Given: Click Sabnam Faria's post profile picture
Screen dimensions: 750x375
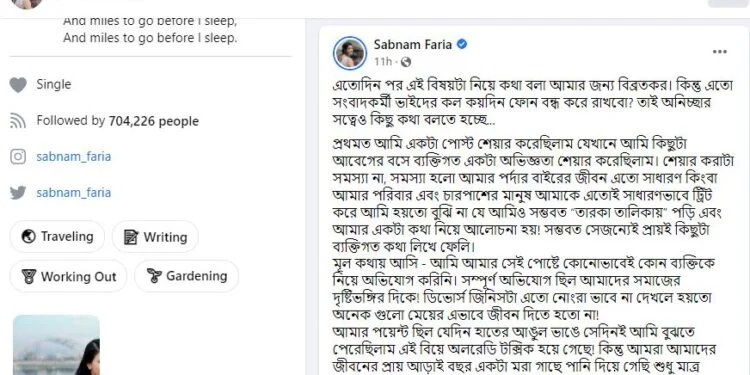Looking at the screenshot, I should 350,53.
